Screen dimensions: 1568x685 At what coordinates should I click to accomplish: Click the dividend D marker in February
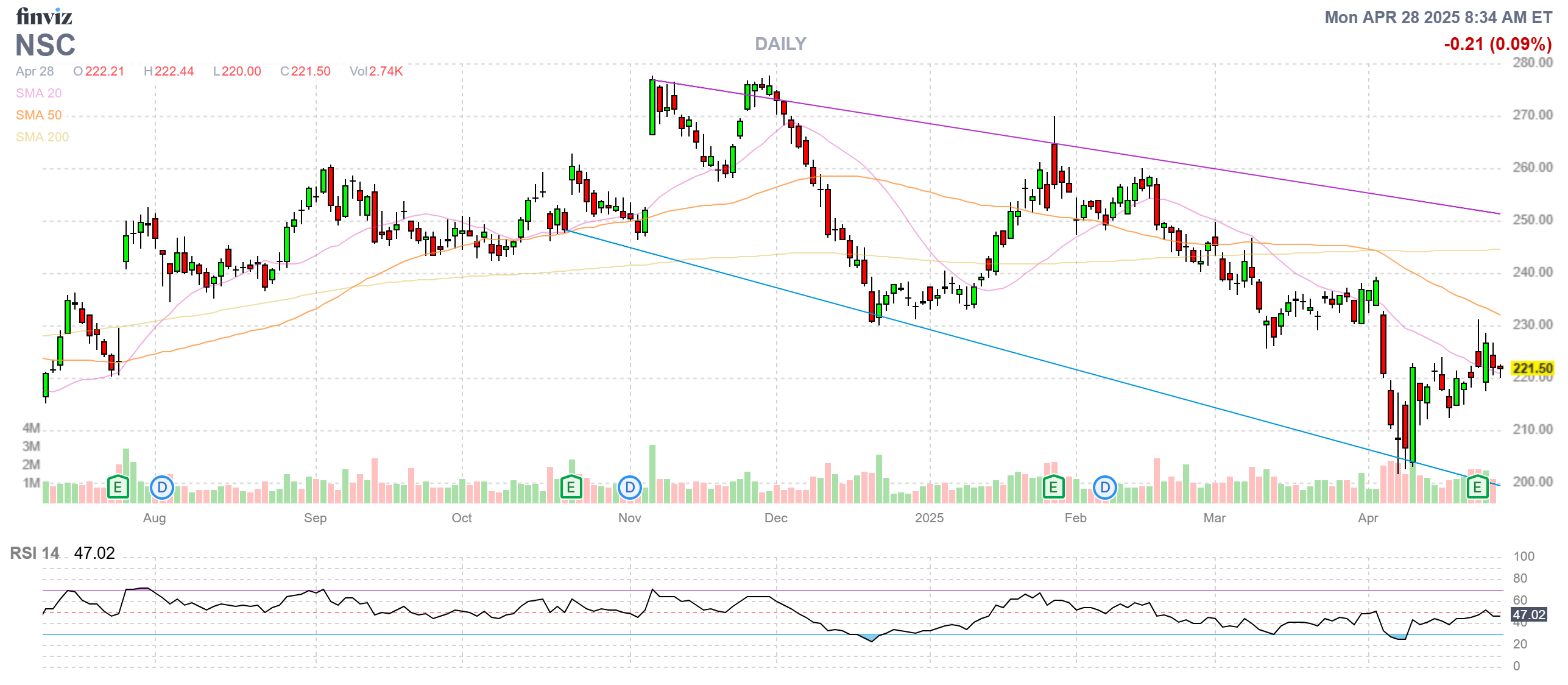tap(1105, 487)
